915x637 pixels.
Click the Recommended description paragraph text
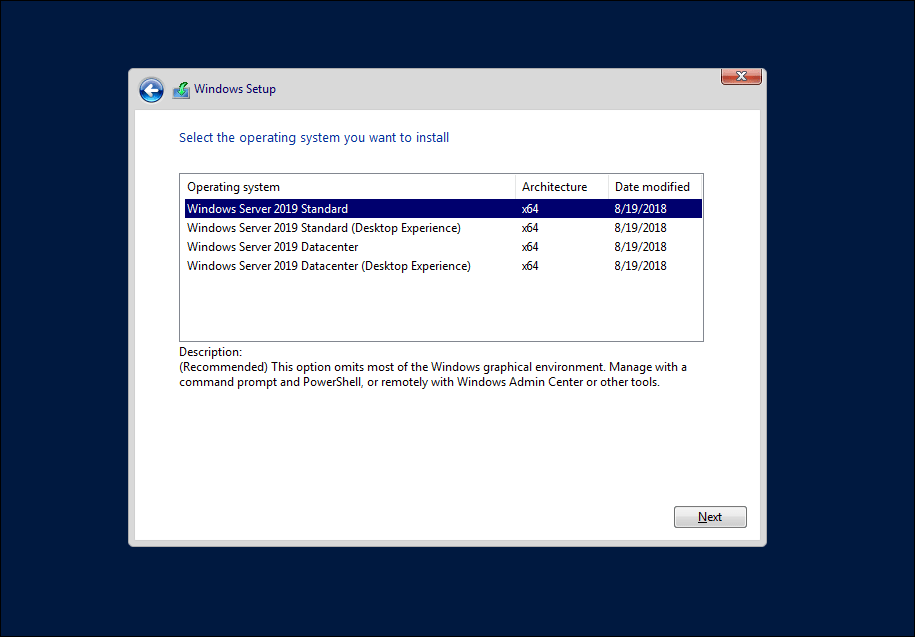tap(432, 374)
